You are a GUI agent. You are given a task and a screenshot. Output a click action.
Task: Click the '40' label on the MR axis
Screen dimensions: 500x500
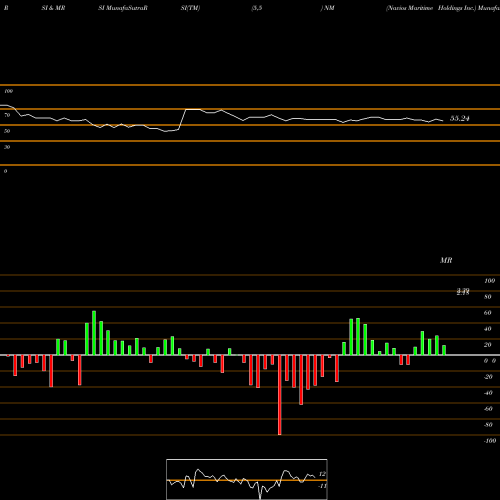(x=488, y=329)
